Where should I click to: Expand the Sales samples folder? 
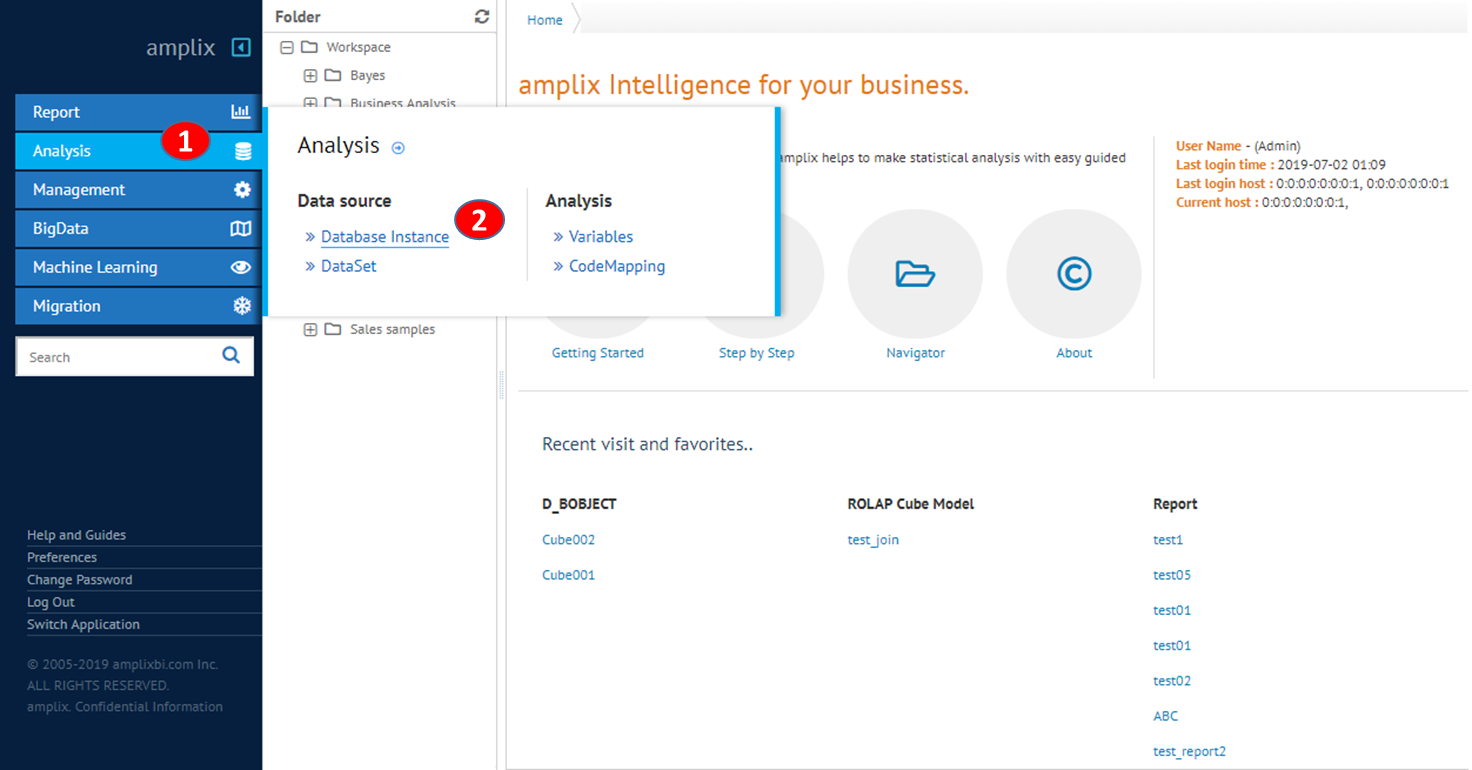point(310,329)
